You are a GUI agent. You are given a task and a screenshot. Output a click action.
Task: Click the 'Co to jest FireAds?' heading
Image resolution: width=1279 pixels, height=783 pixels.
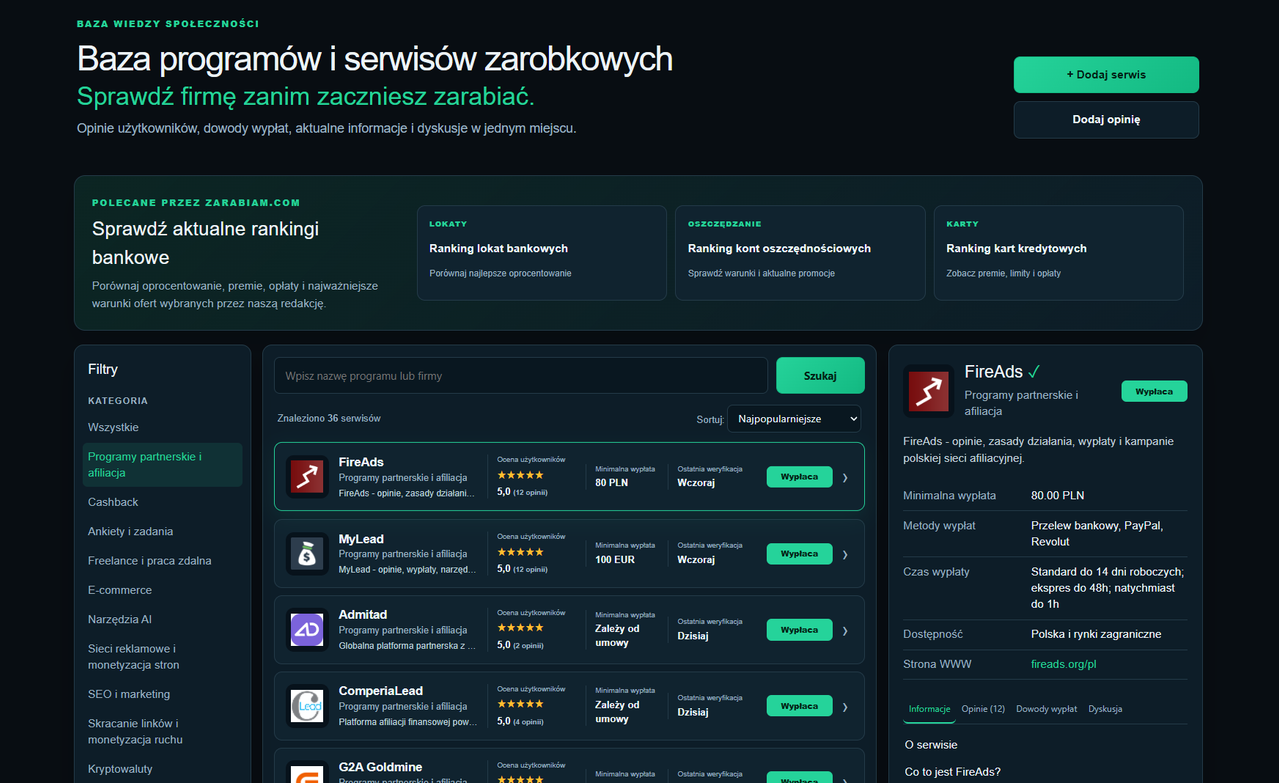[953, 772]
